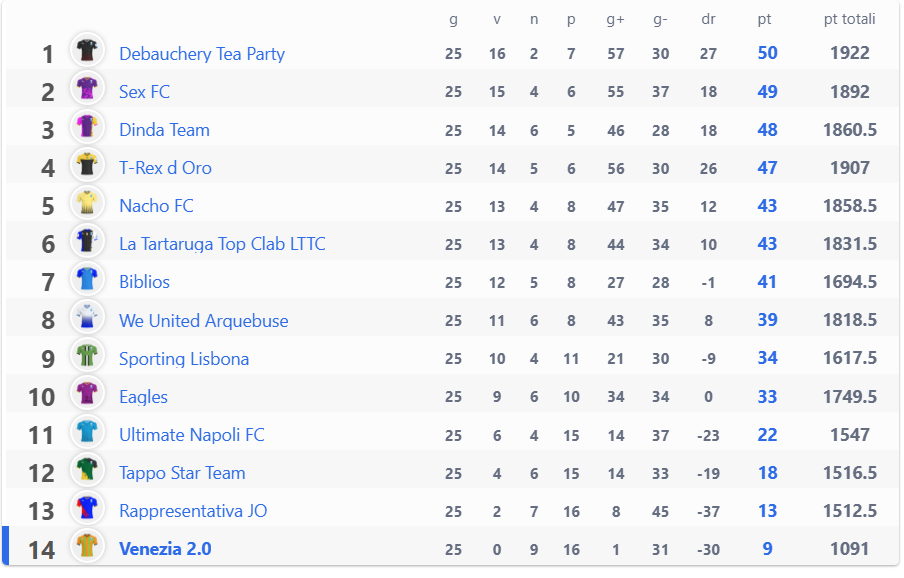
Task: Click Sex FC's 49 points value
Action: [767, 92]
